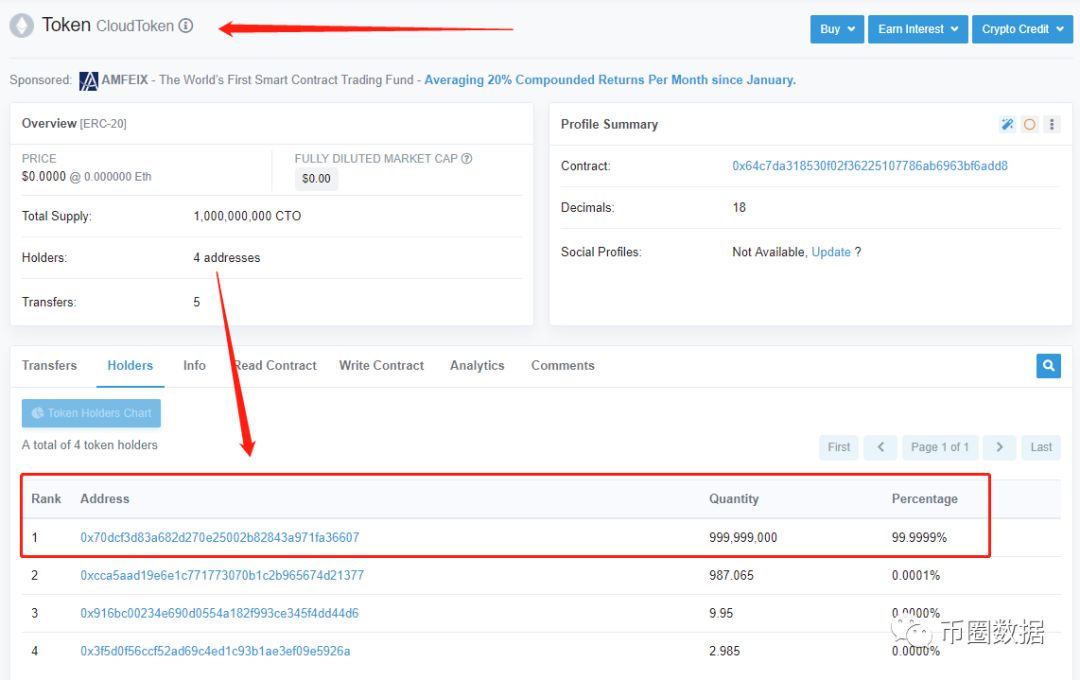This screenshot has height=680, width=1080.
Task: Select the price $0.0000 text
Action: 43,176
